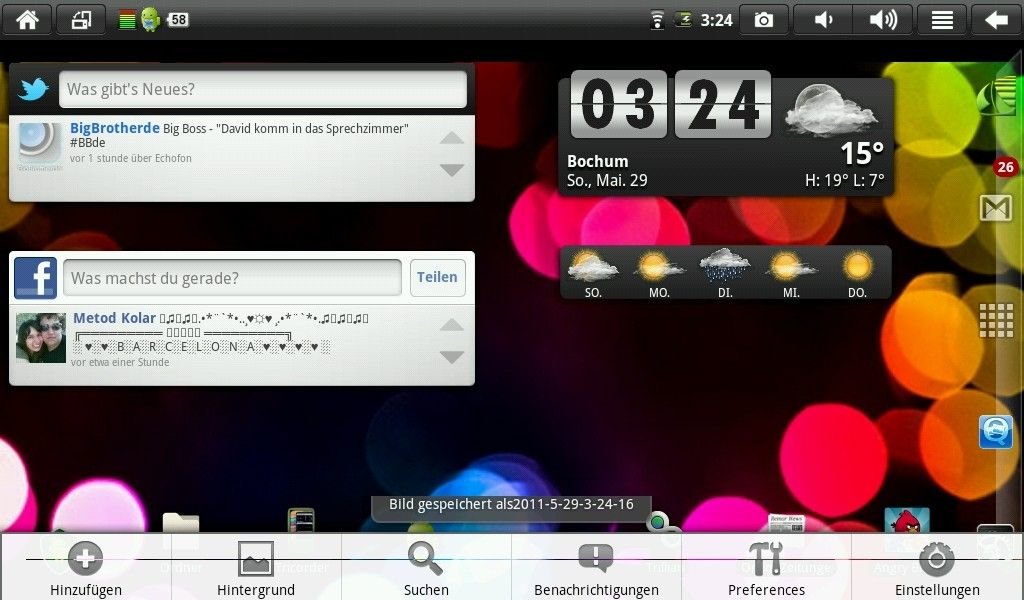Tap the Home icon in the top bar
Image resolution: width=1024 pixels, height=600 pixels.
tap(27, 20)
